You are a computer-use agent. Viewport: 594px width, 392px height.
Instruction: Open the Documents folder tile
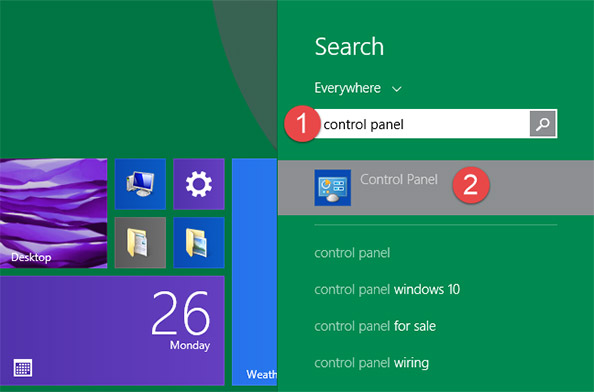140,242
